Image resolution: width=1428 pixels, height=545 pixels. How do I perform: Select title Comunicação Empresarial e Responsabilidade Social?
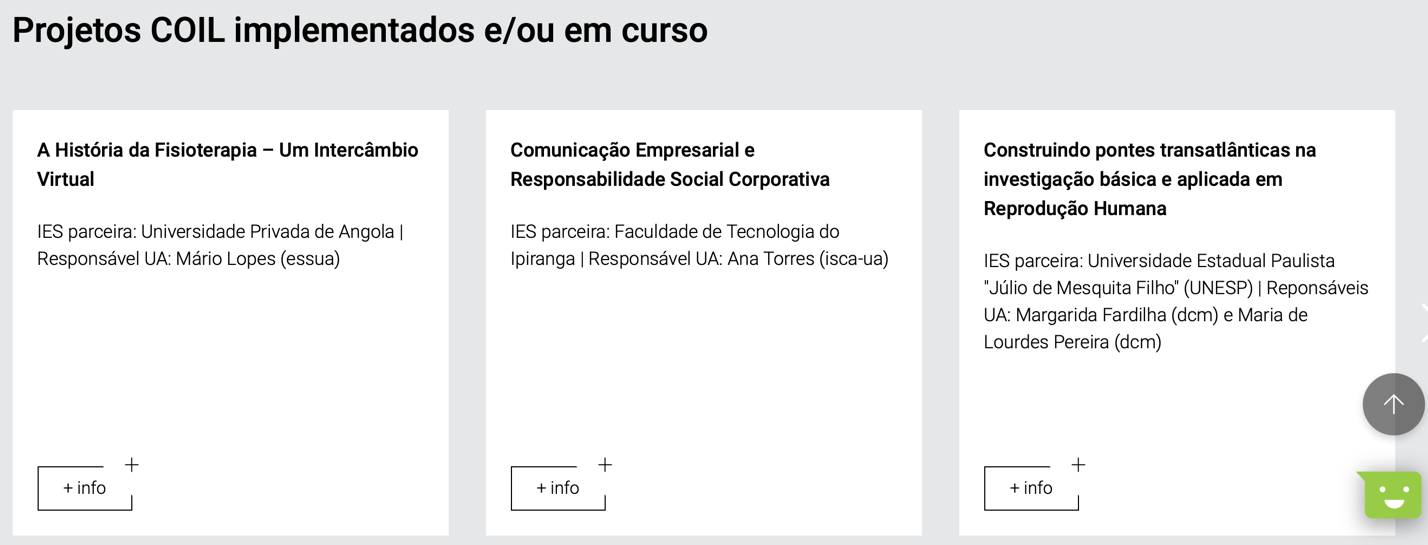tap(670, 164)
